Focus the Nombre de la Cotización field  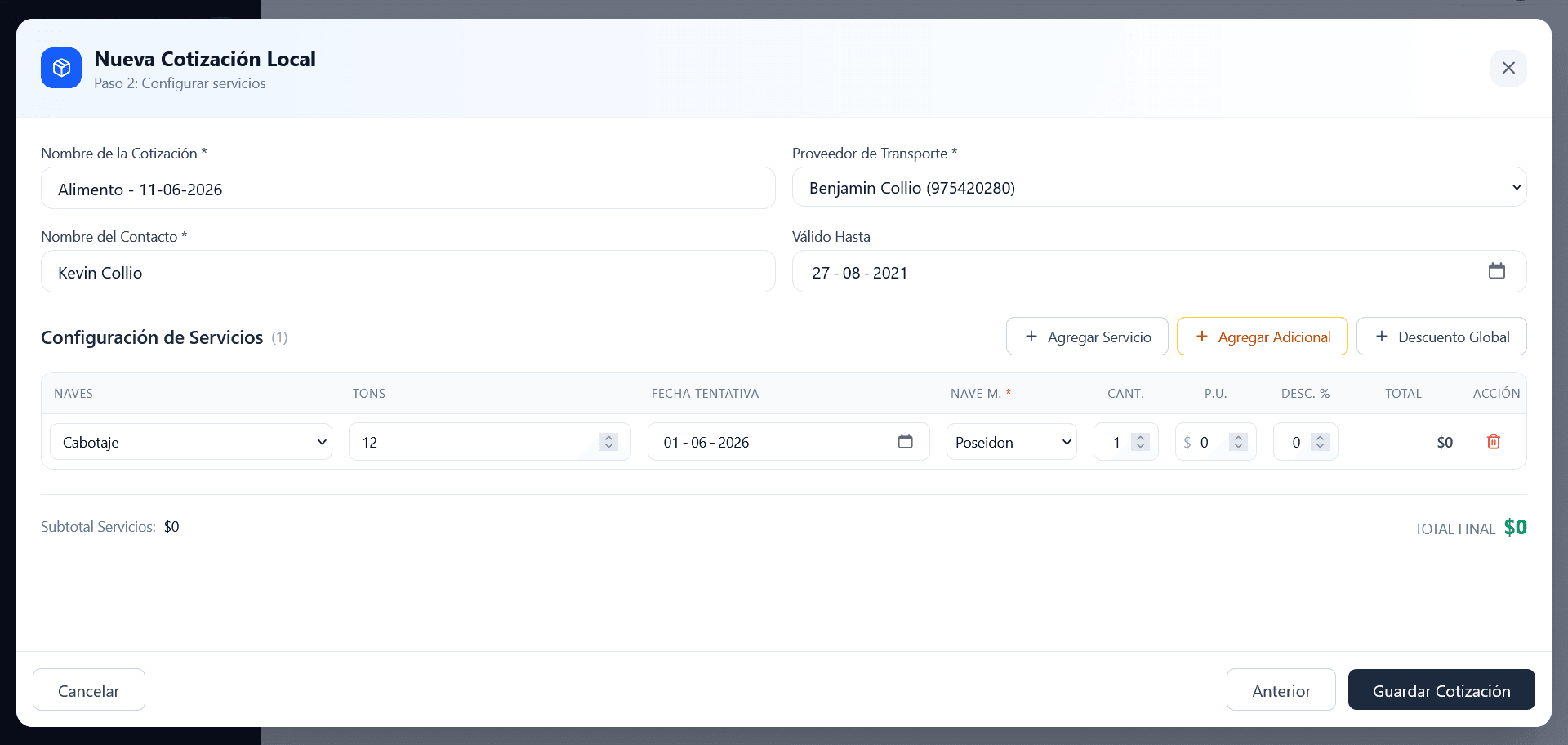tap(408, 188)
